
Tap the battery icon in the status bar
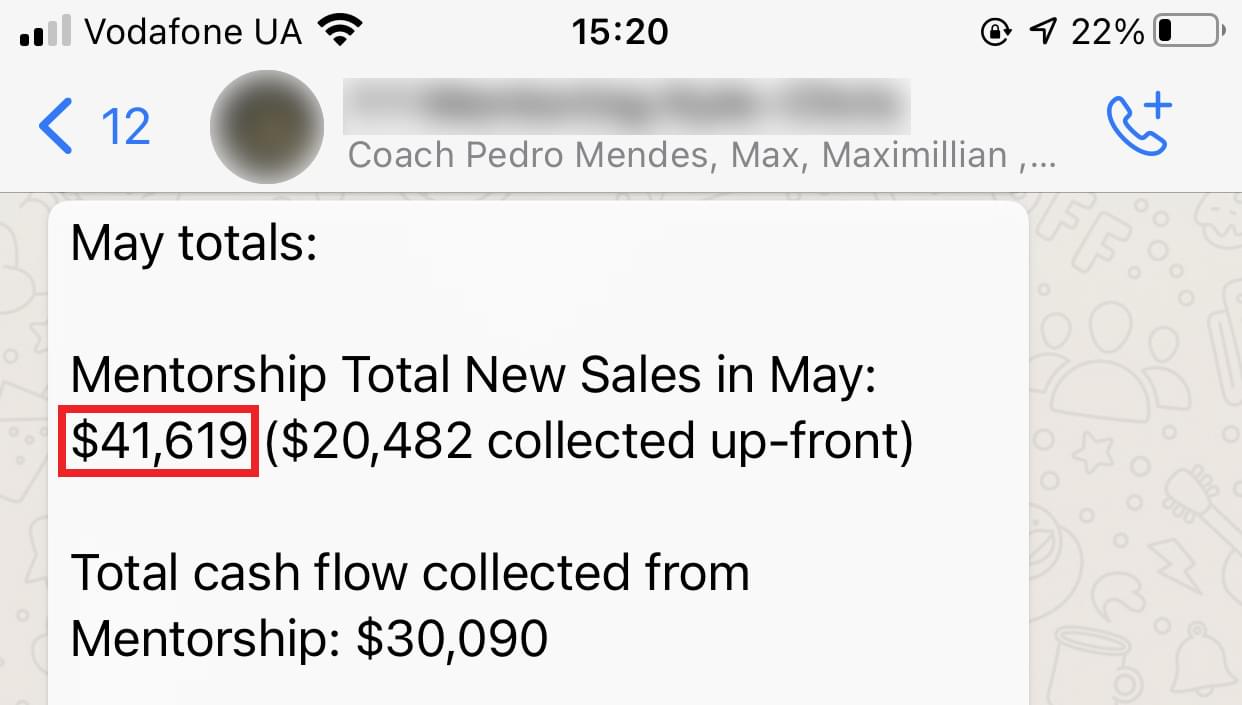[x=1188, y=32]
